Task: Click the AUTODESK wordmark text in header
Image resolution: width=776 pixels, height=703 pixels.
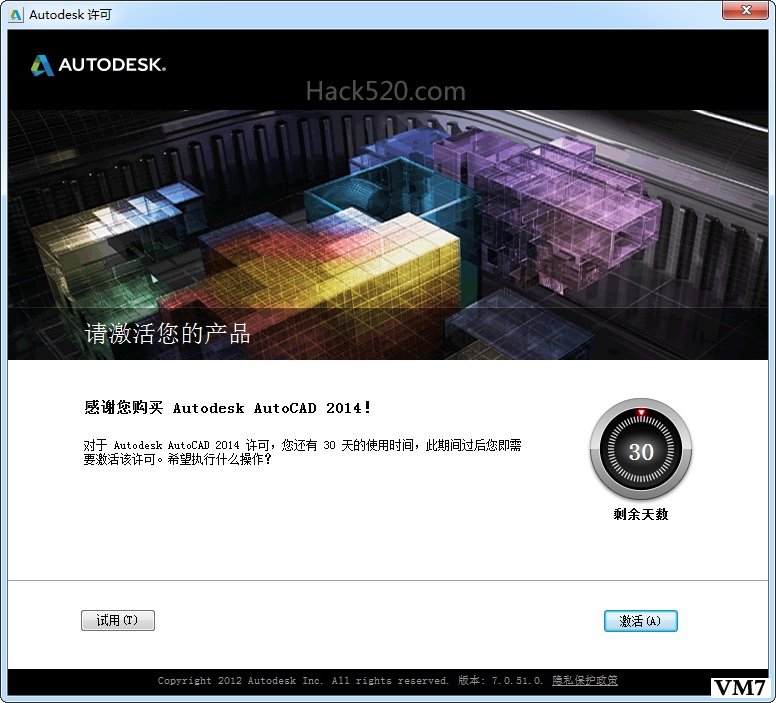Action: (112, 65)
